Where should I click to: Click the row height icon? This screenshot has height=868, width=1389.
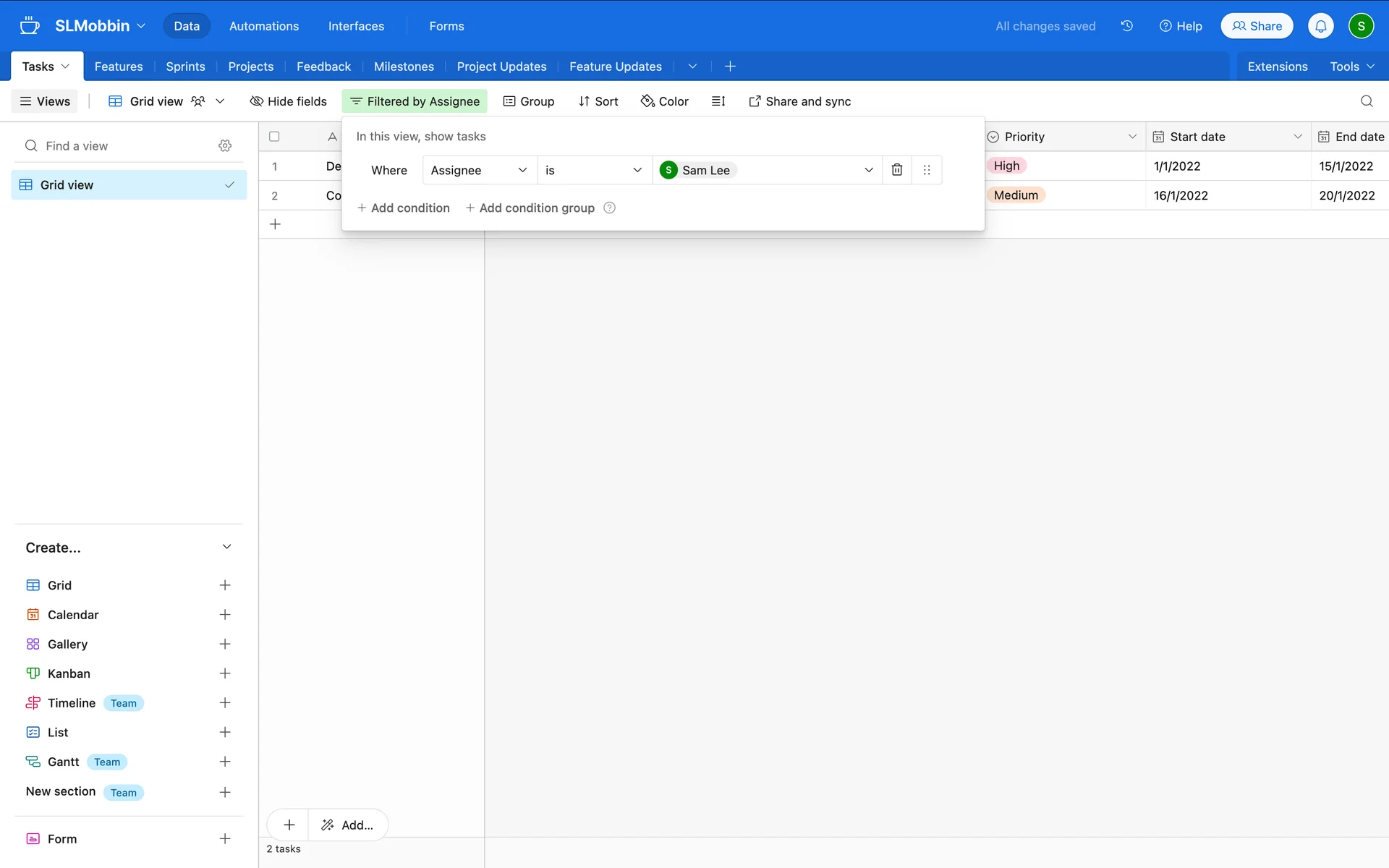[718, 101]
